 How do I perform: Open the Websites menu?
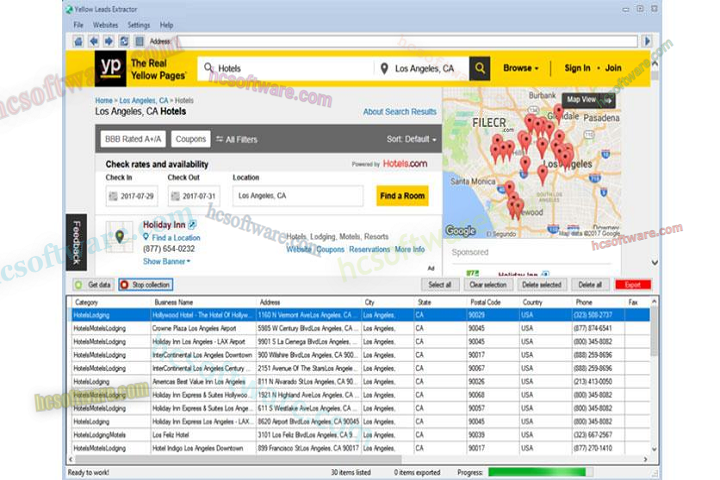105,25
